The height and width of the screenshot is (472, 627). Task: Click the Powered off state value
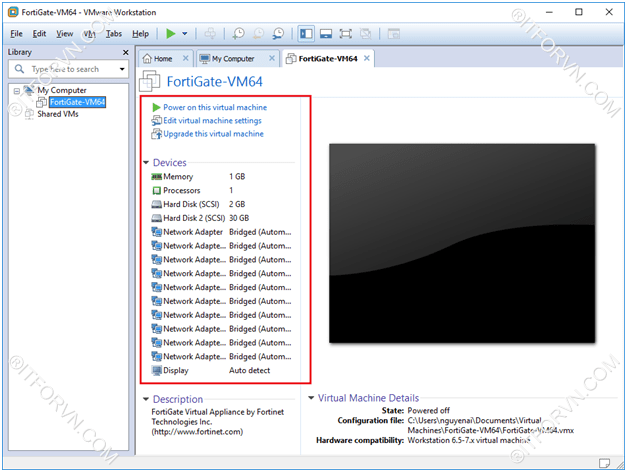click(428, 410)
